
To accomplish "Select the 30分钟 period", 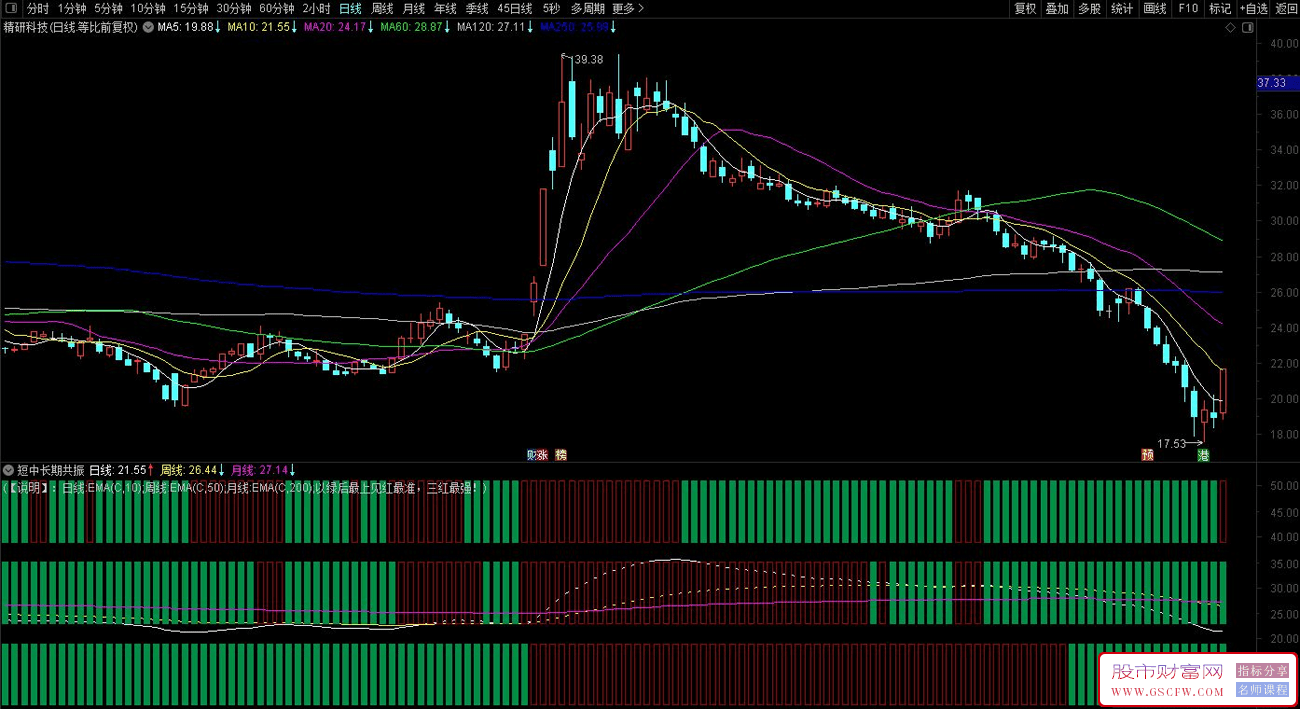I will coord(234,8).
